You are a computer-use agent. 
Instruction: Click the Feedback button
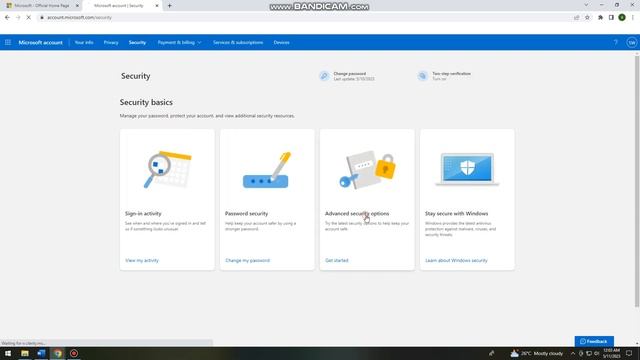click(594, 341)
